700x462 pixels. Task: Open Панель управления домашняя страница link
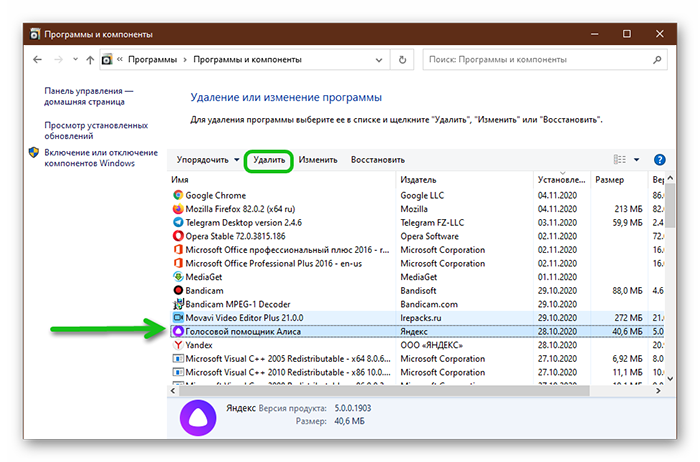(x=88, y=96)
